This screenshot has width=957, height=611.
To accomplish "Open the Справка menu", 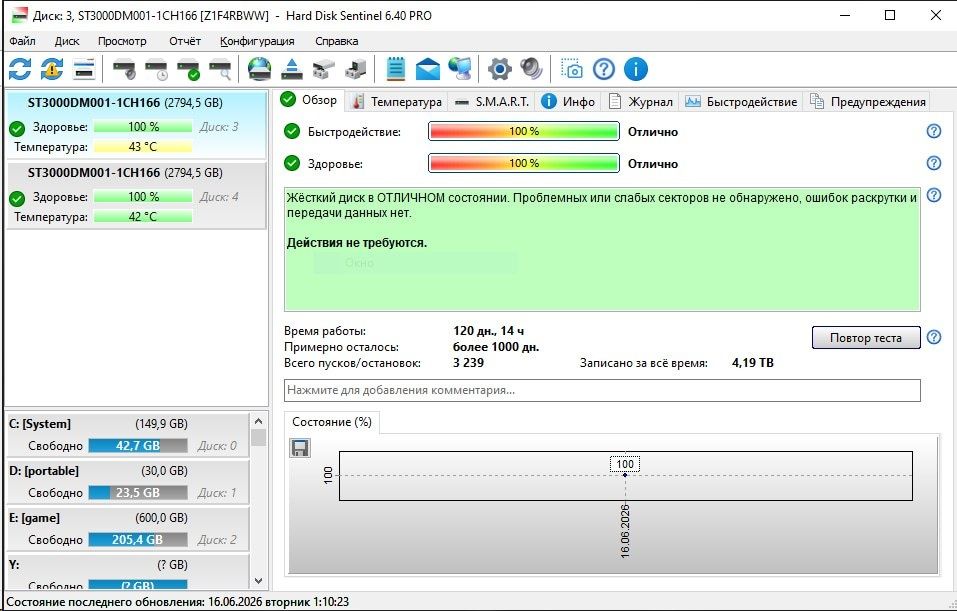I will point(336,41).
